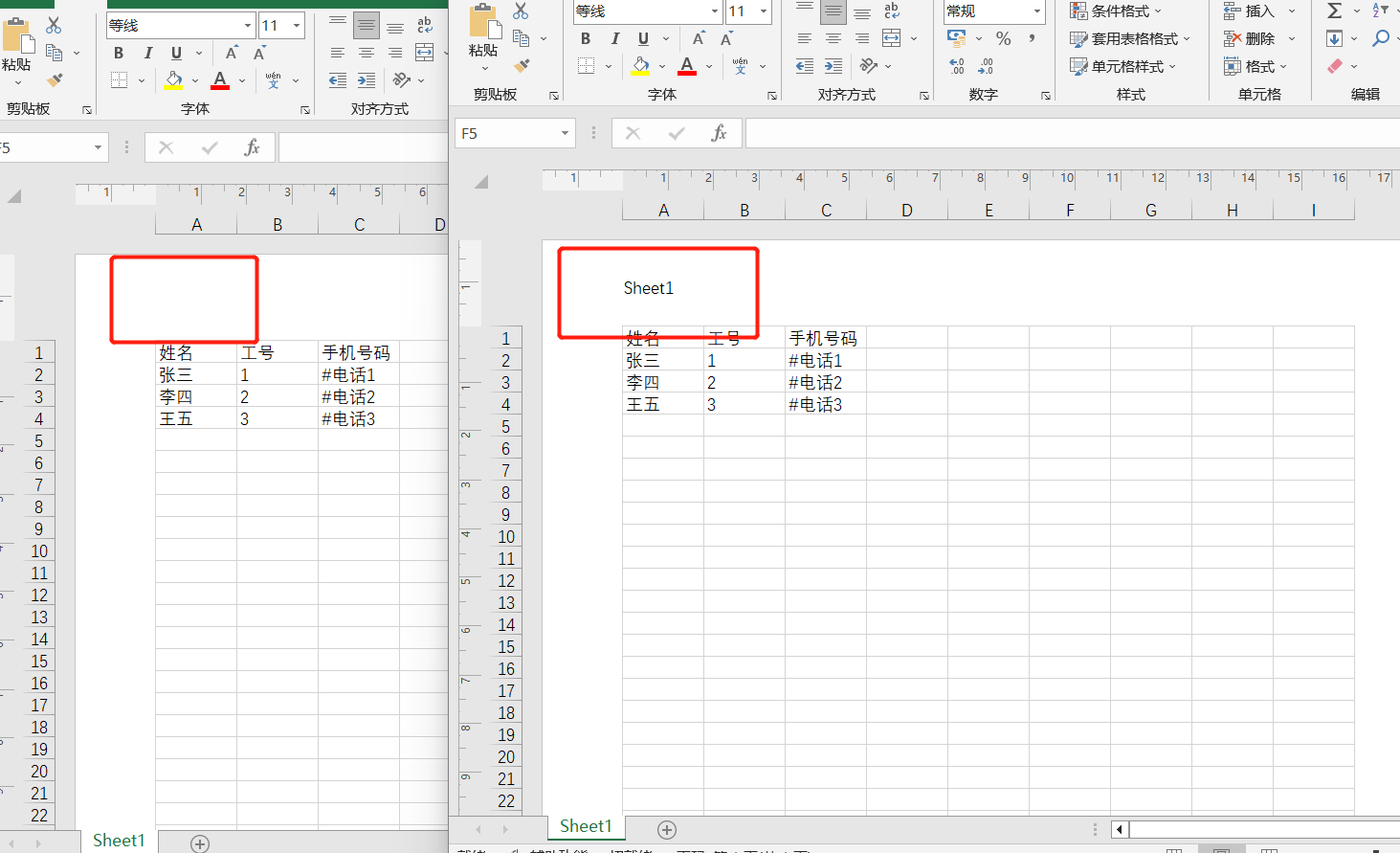Click the Comma Style icon

point(1029,38)
